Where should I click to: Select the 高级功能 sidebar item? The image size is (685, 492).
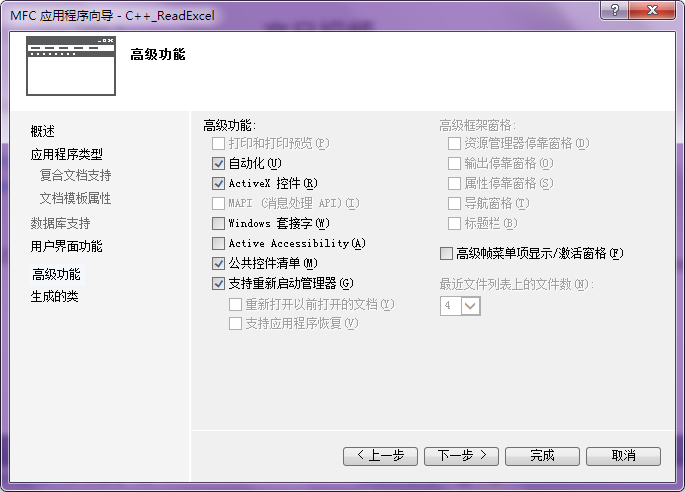click(x=56, y=274)
